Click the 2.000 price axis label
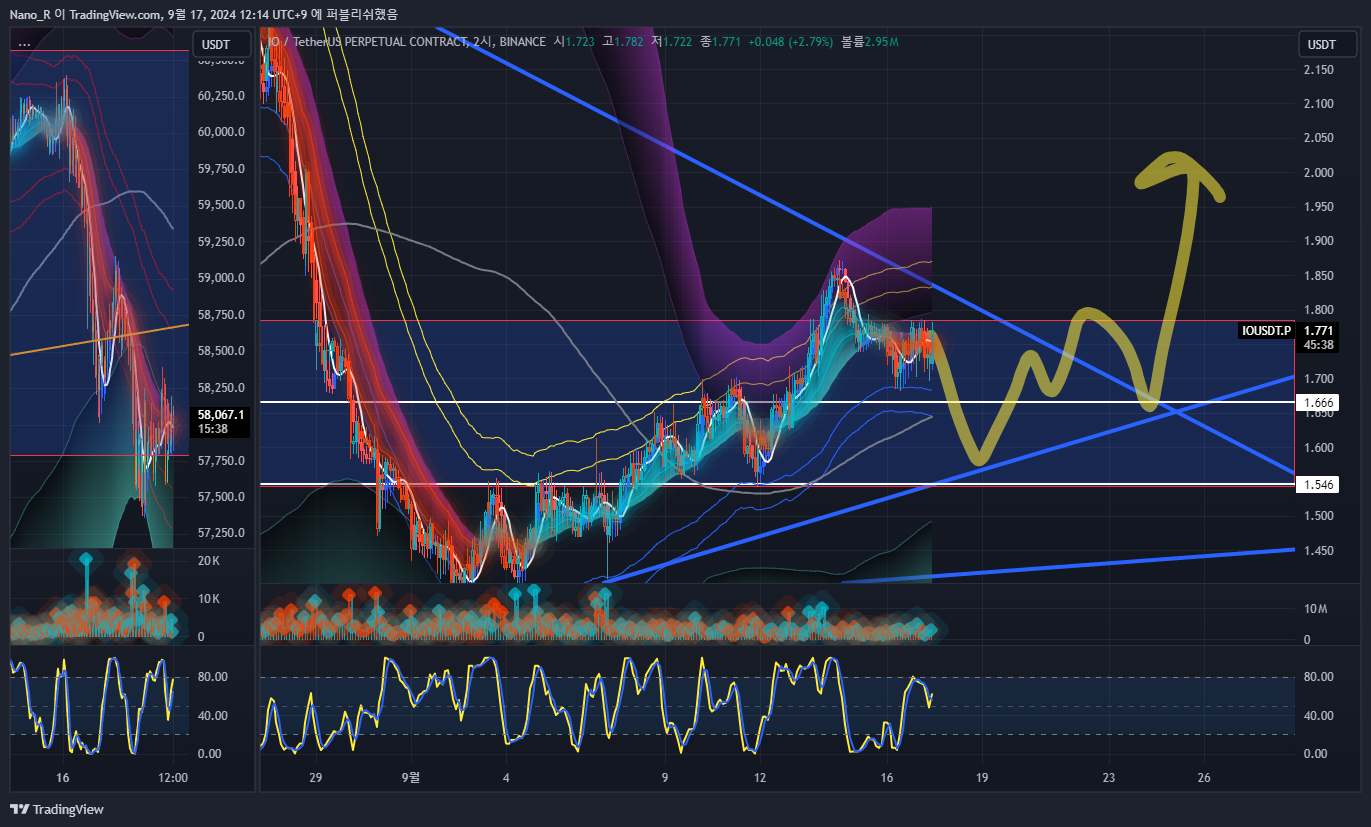Image resolution: width=1371 pixels, height=827 pixels. pyautogui.click(x=1319, y=173)
